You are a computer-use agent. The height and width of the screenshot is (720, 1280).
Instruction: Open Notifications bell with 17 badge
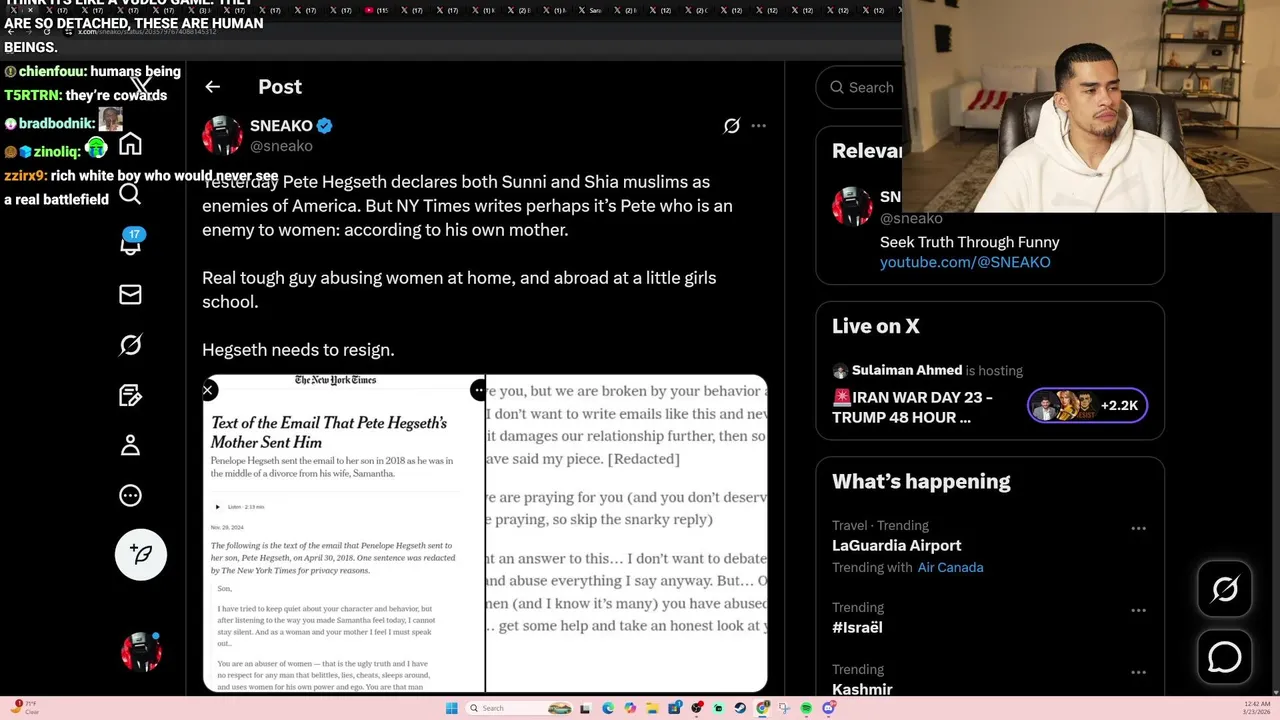tap(131, 243)
